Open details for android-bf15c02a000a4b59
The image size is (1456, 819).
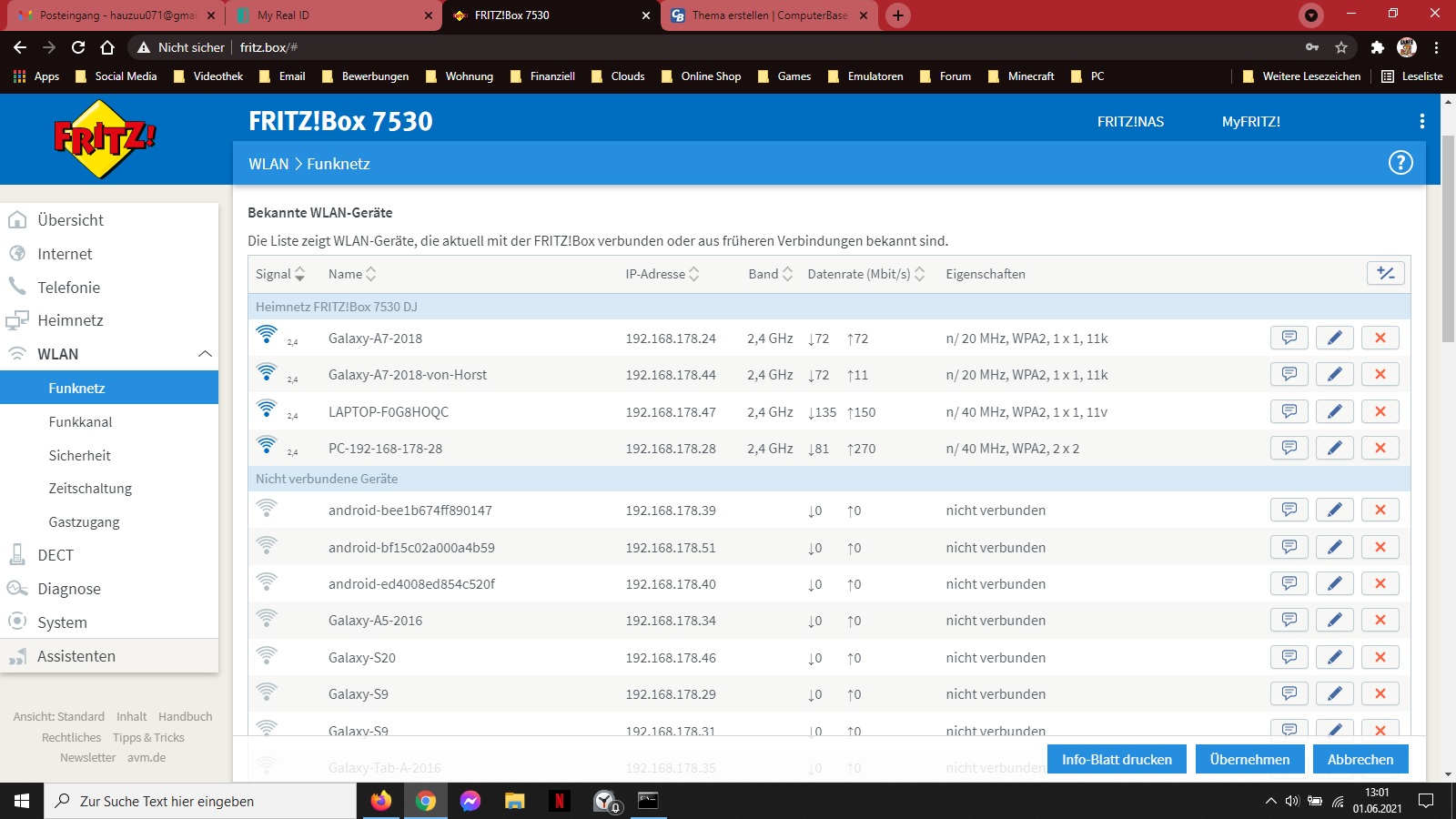[x=1289, y=547]
